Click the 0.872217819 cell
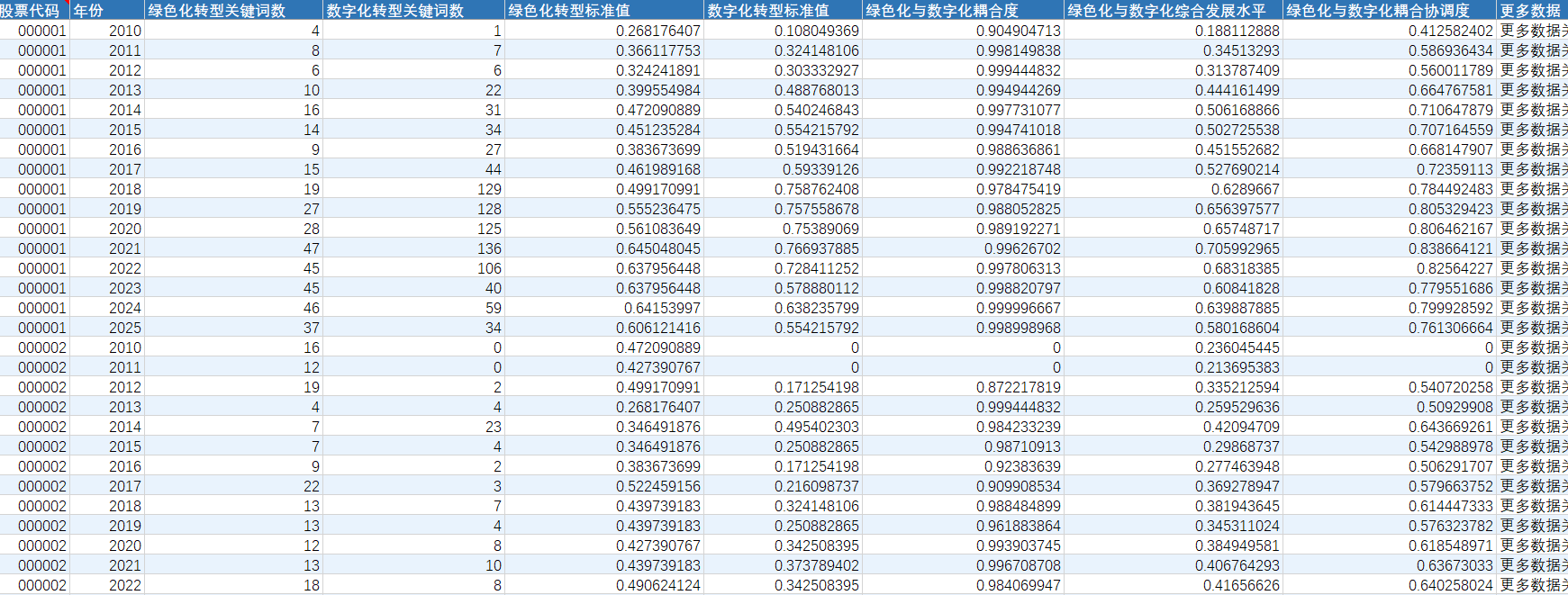The width and height of the screenshot is (1568, 595). tap(963, 387)
